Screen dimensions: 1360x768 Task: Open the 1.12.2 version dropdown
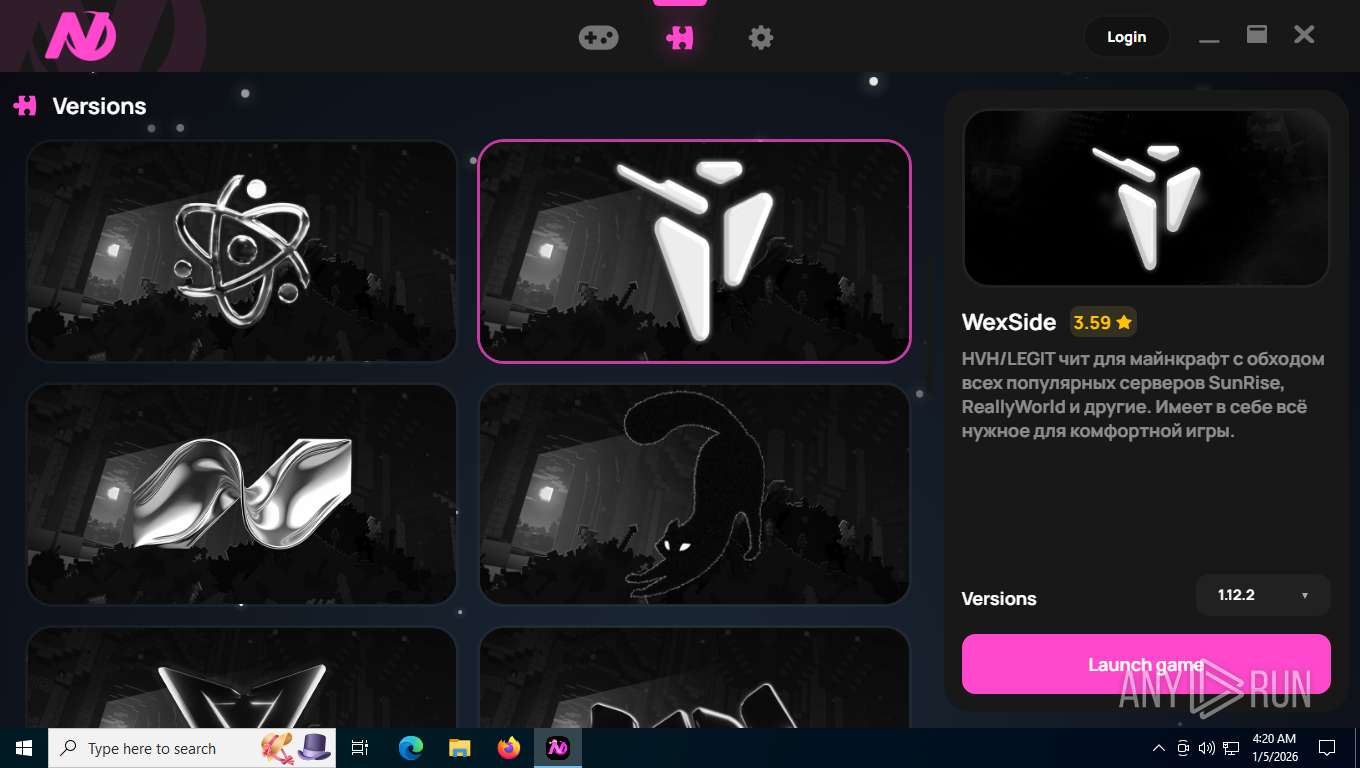tap(1263, 595)
